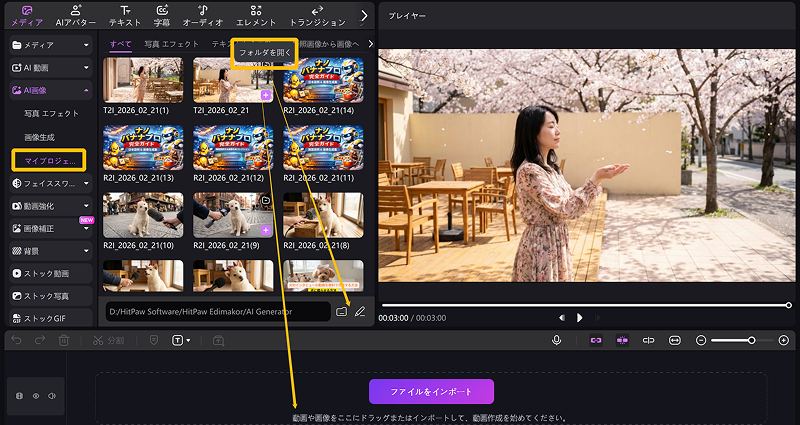Expand the 背景 sidebar section

(51, 251)
